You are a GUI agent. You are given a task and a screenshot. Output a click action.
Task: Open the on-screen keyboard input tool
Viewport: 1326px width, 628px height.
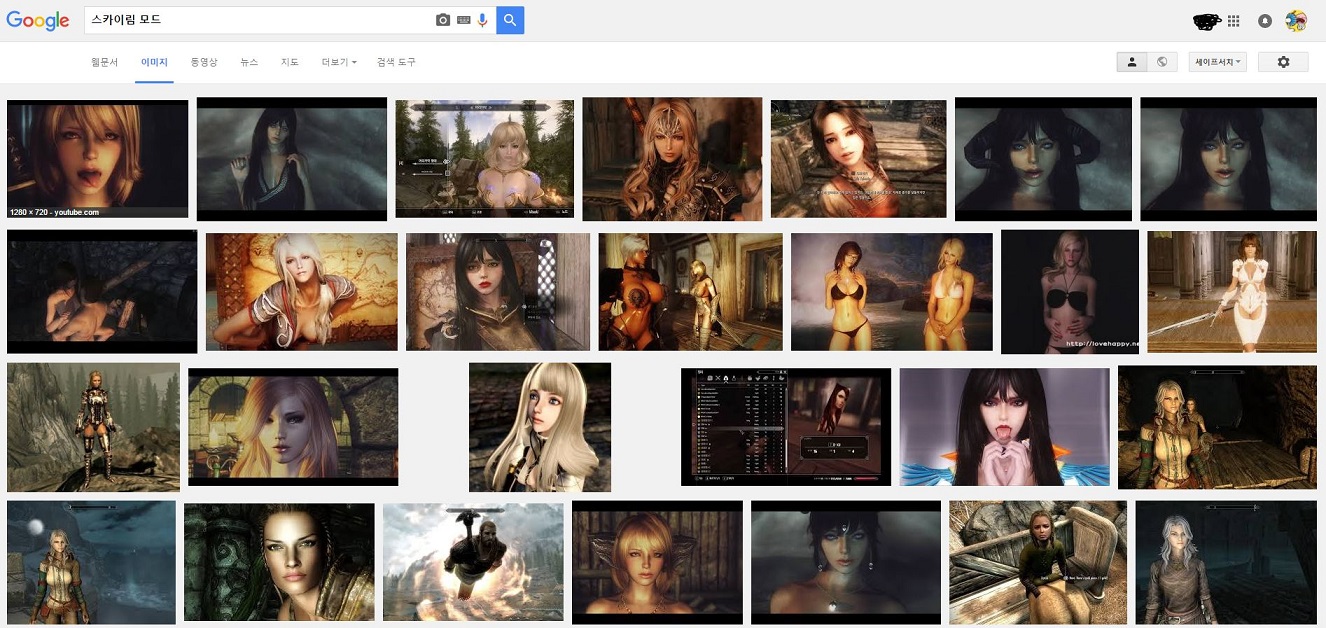[463, 20]
